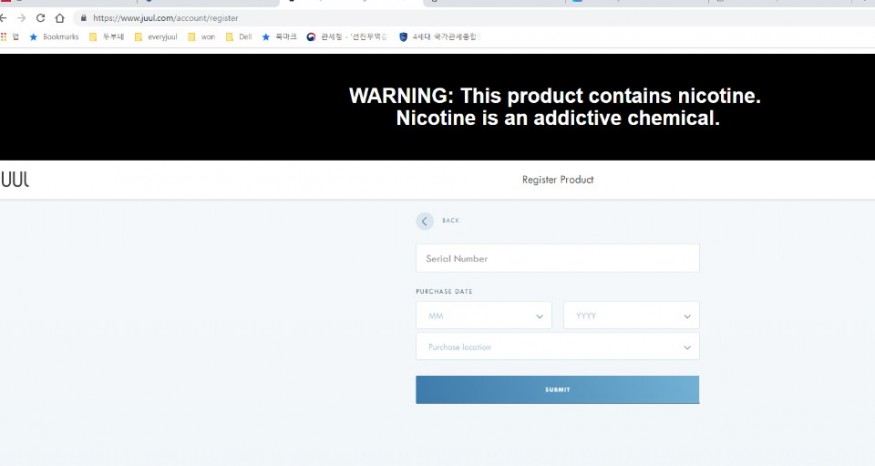Click the BACK text link
The height and width of the screenshot is (466, 875).
pyautogui.click(x=450, y=221)
